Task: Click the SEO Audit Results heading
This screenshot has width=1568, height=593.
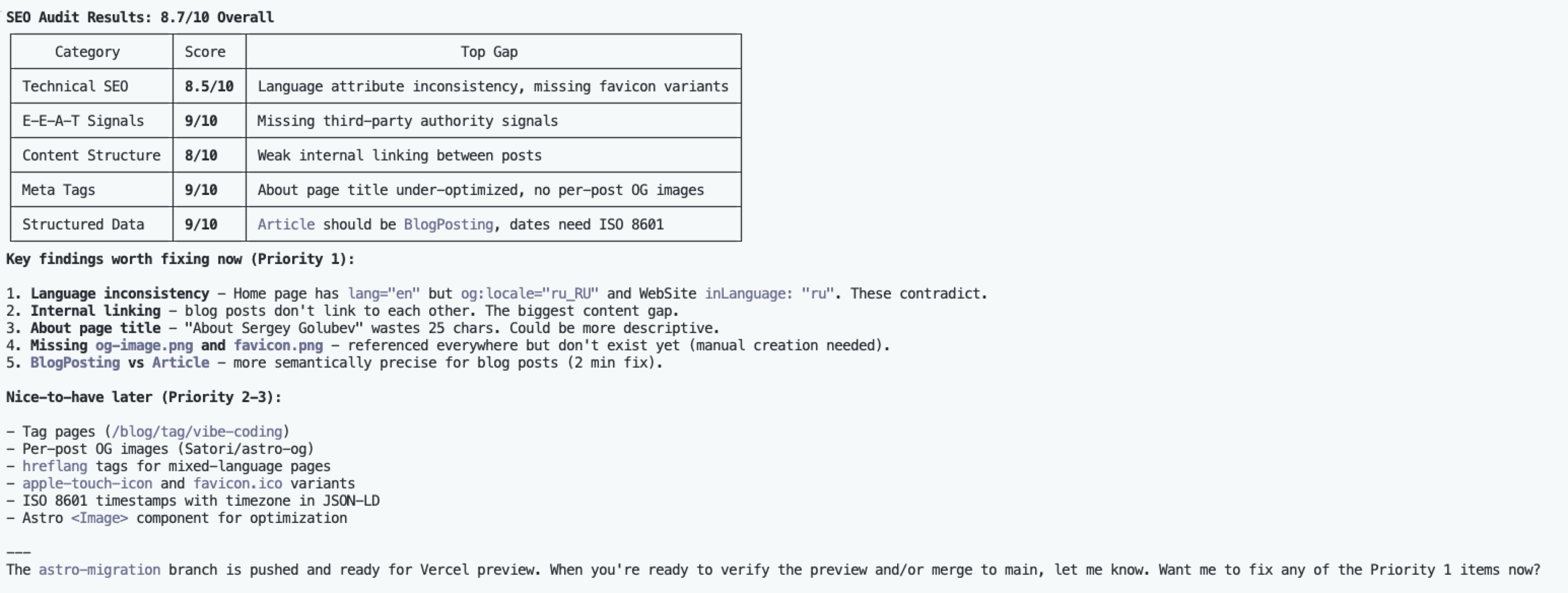Action: [x=140, y=17]
